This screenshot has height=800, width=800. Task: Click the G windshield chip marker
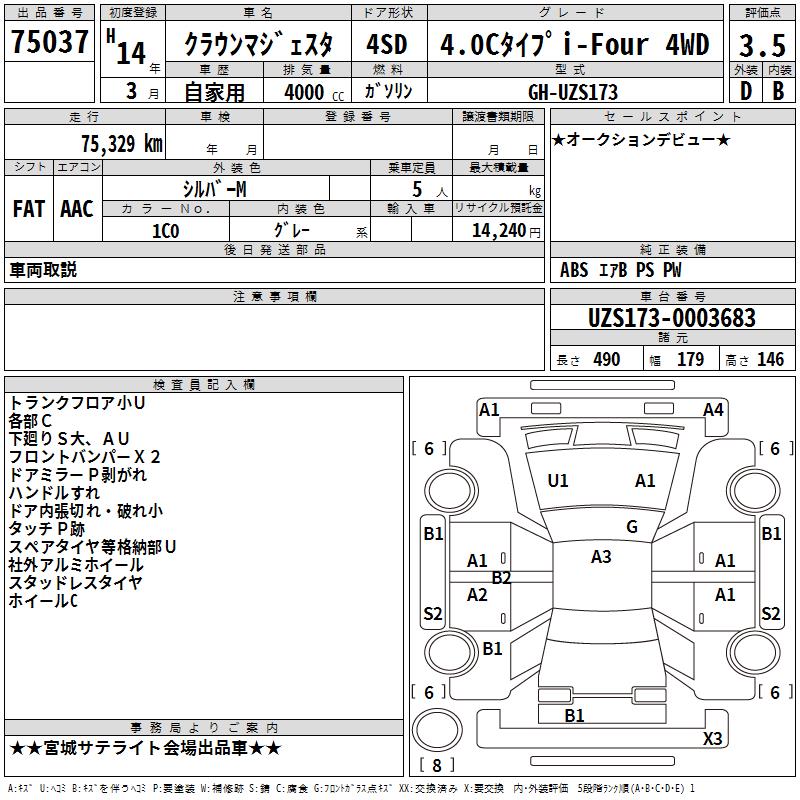(x=632, y=527)
